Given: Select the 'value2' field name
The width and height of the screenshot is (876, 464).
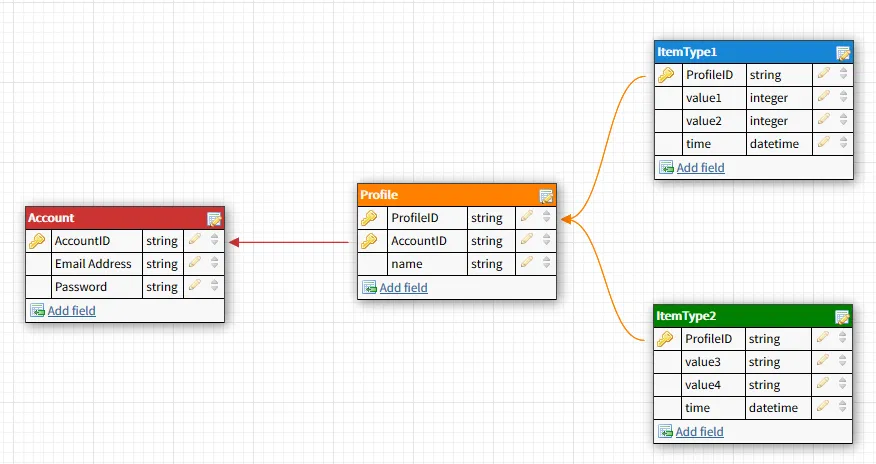Looking at the screenshot, I should (704, 121).
